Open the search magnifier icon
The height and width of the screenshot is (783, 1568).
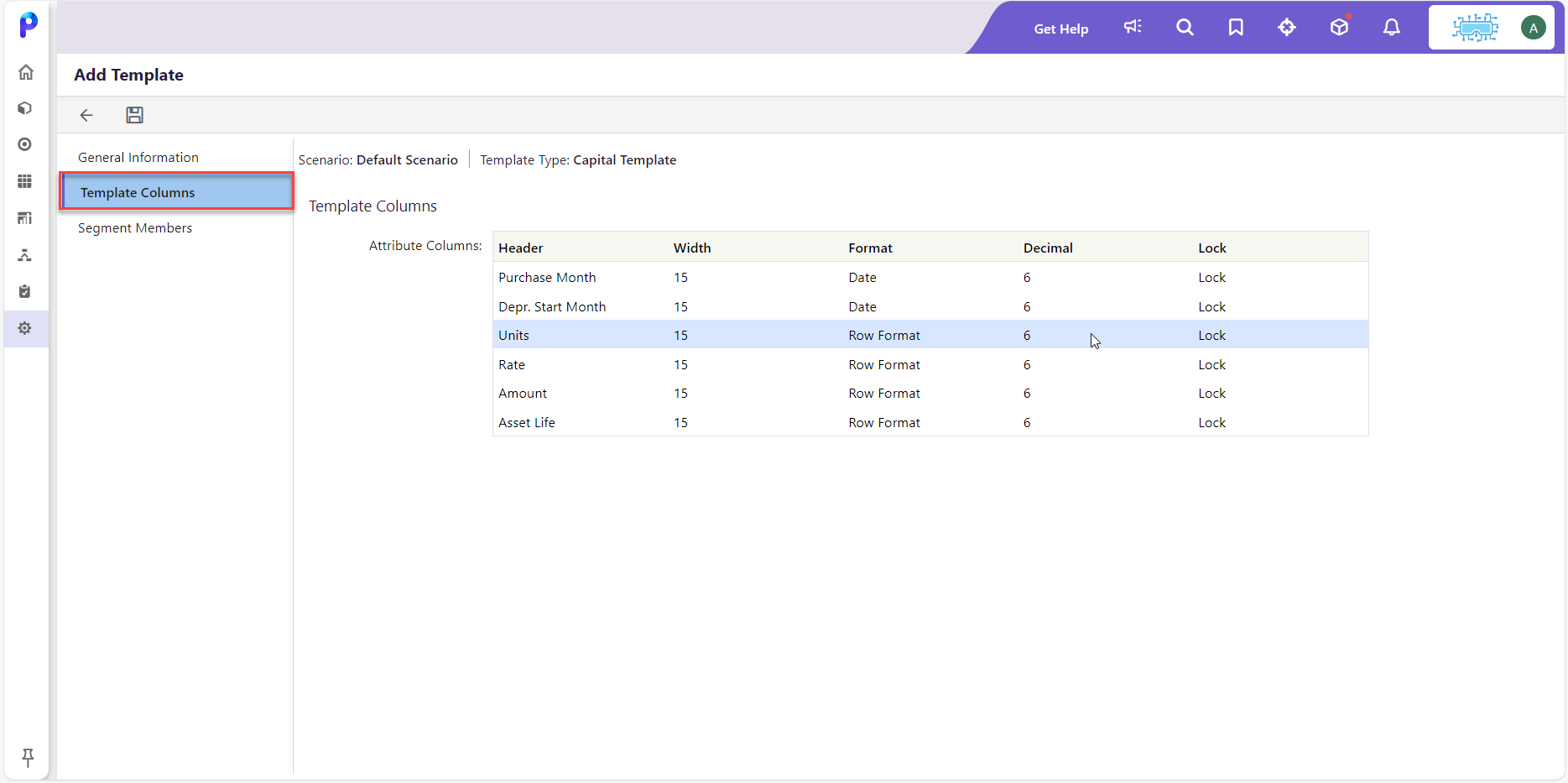click(1185, 27)
